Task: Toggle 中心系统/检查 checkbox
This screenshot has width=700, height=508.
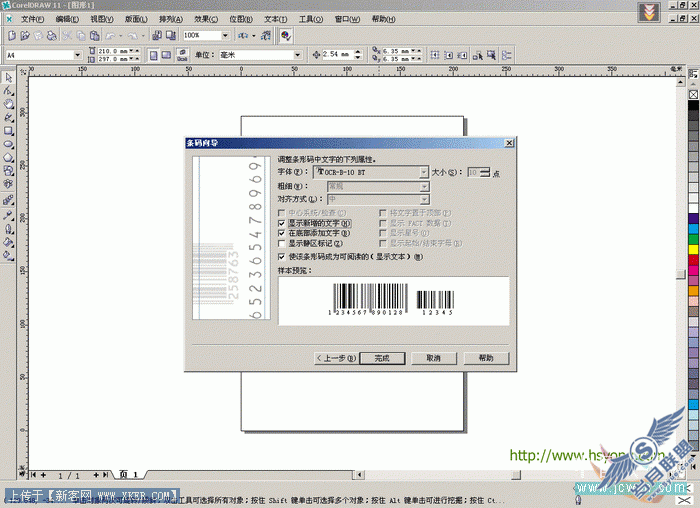Action: point(282,213)
